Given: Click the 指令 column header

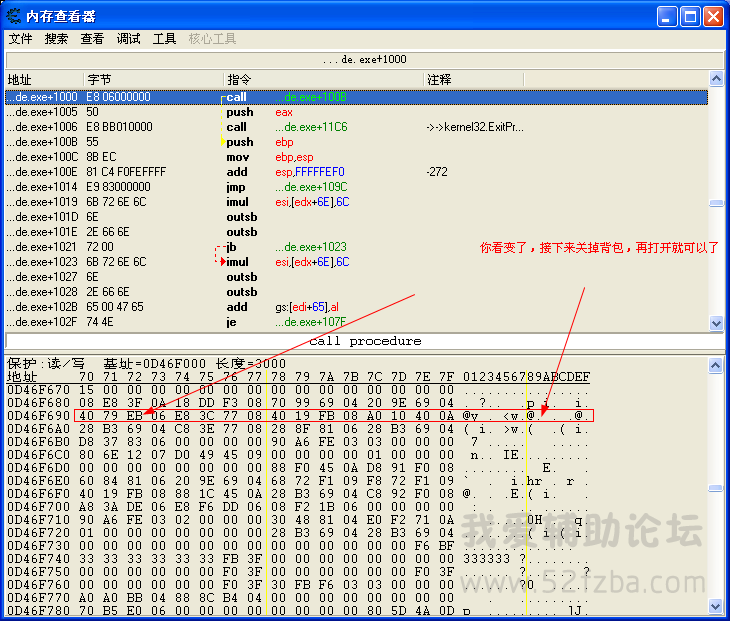Looking at the screenshot, I should click(x=324, y=80).
